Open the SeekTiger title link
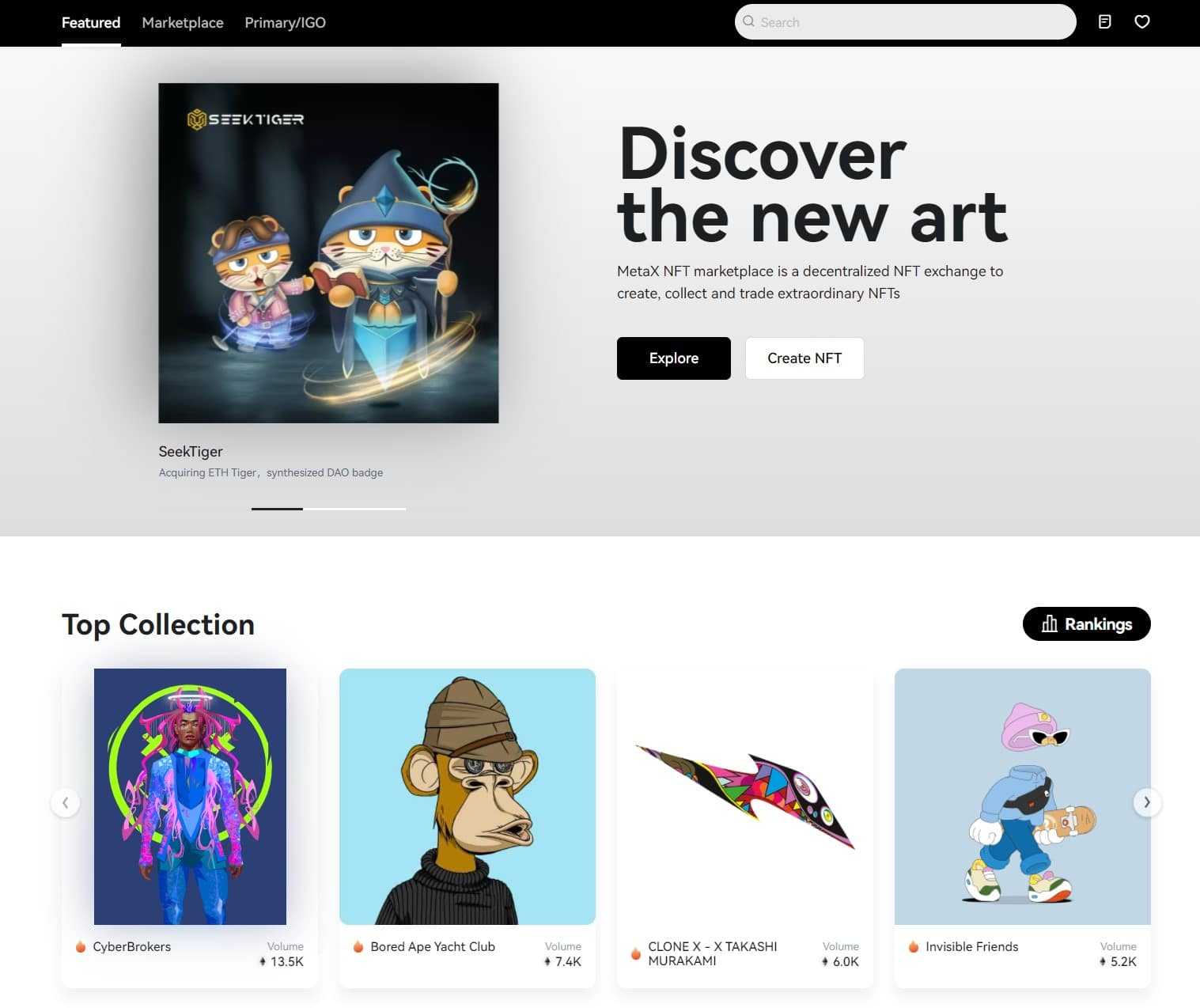 coord(191,451)
